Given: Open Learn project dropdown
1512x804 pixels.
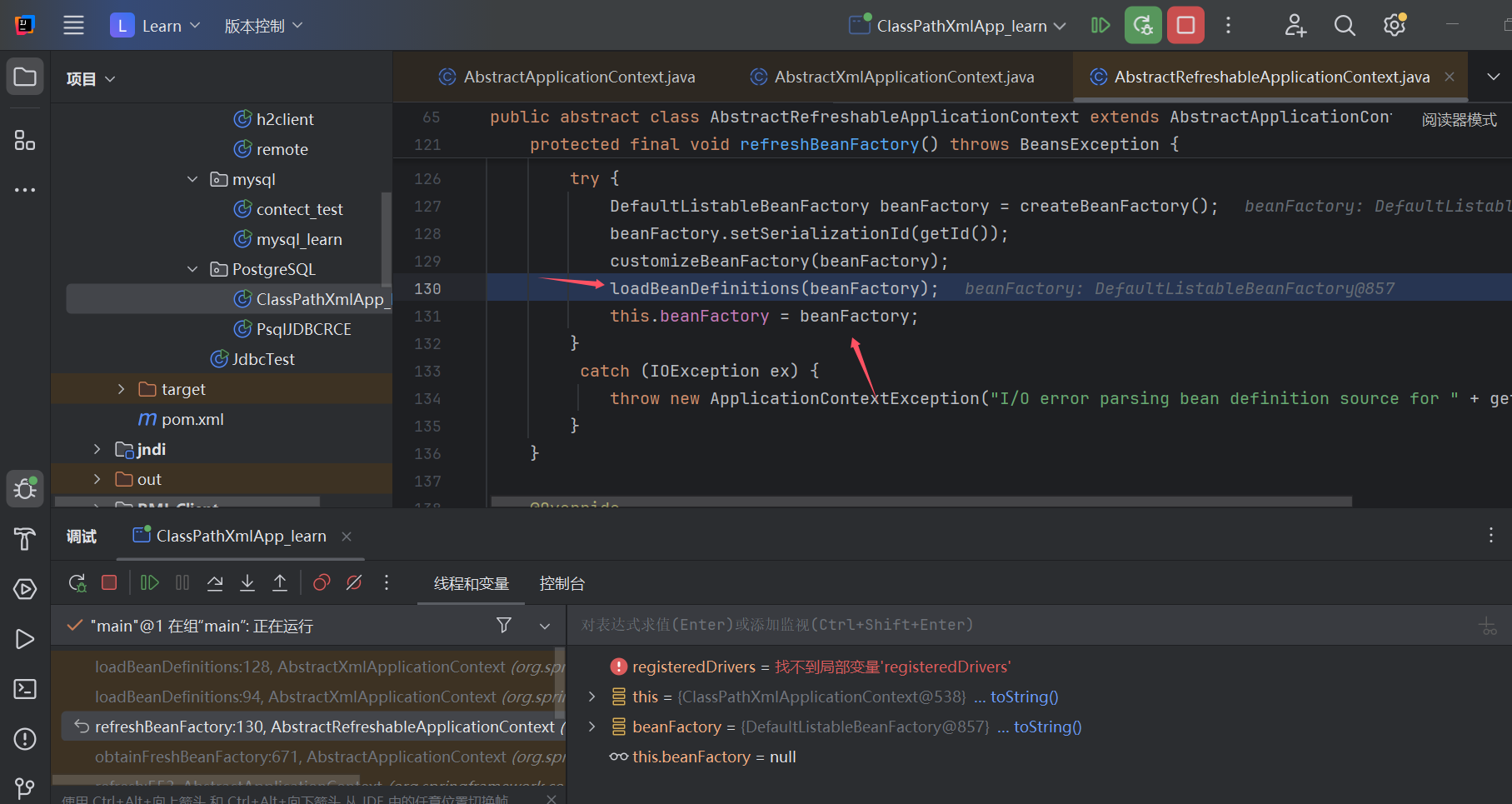Looking at the screenshot, I should pos(156,26).
